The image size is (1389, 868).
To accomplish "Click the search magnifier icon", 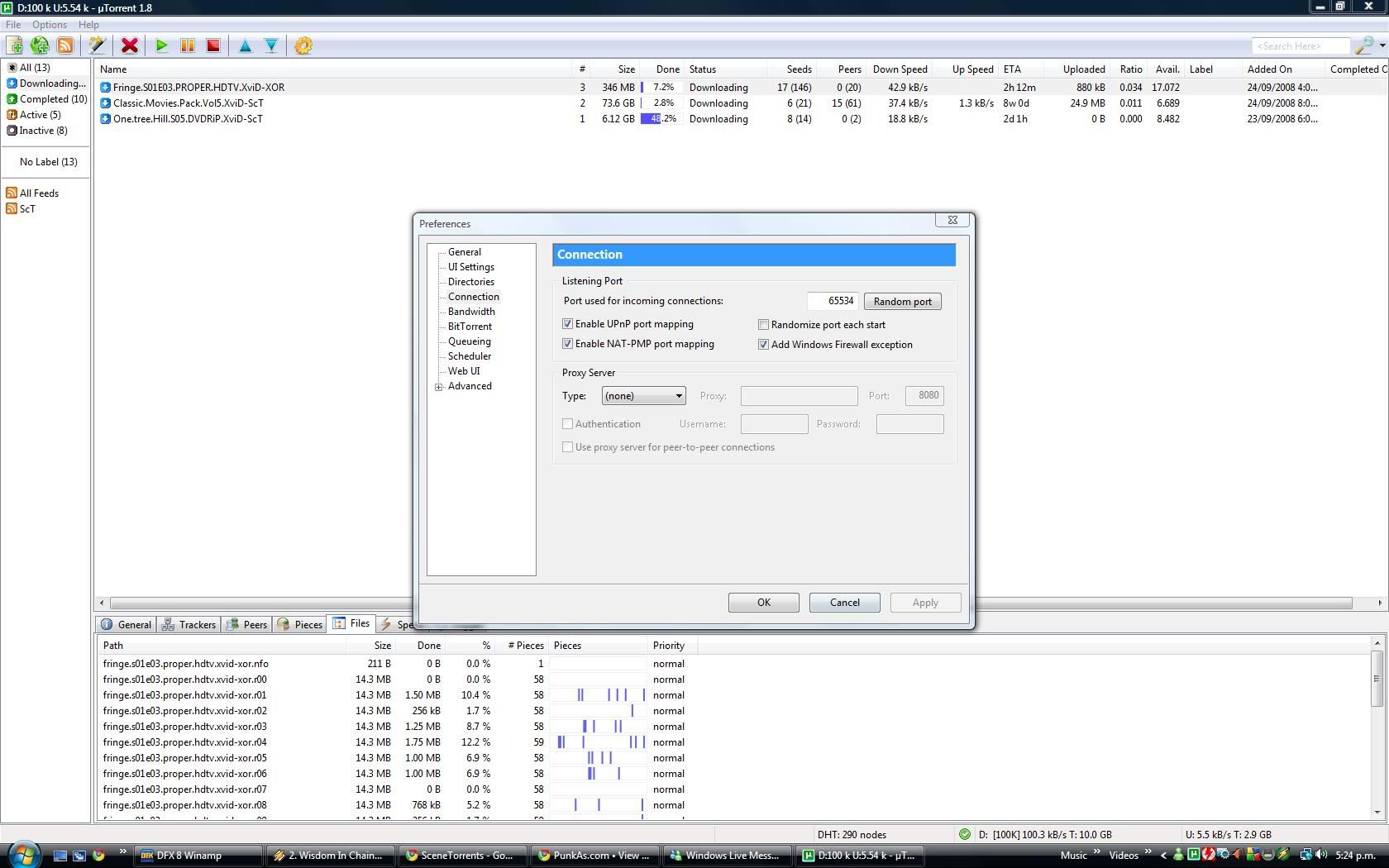I will coord(1363,46).
